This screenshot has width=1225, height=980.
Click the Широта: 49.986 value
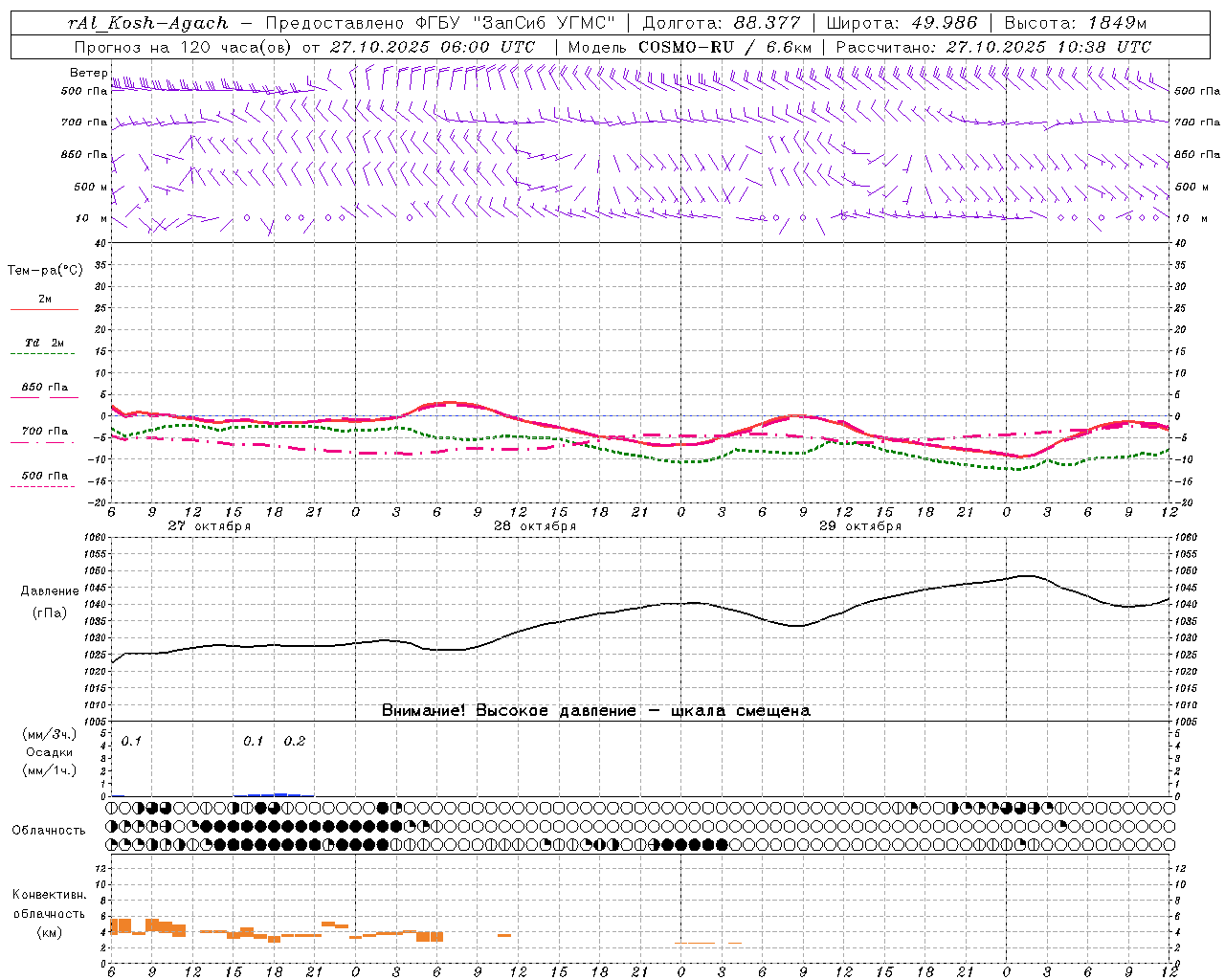tap(902, 23)
